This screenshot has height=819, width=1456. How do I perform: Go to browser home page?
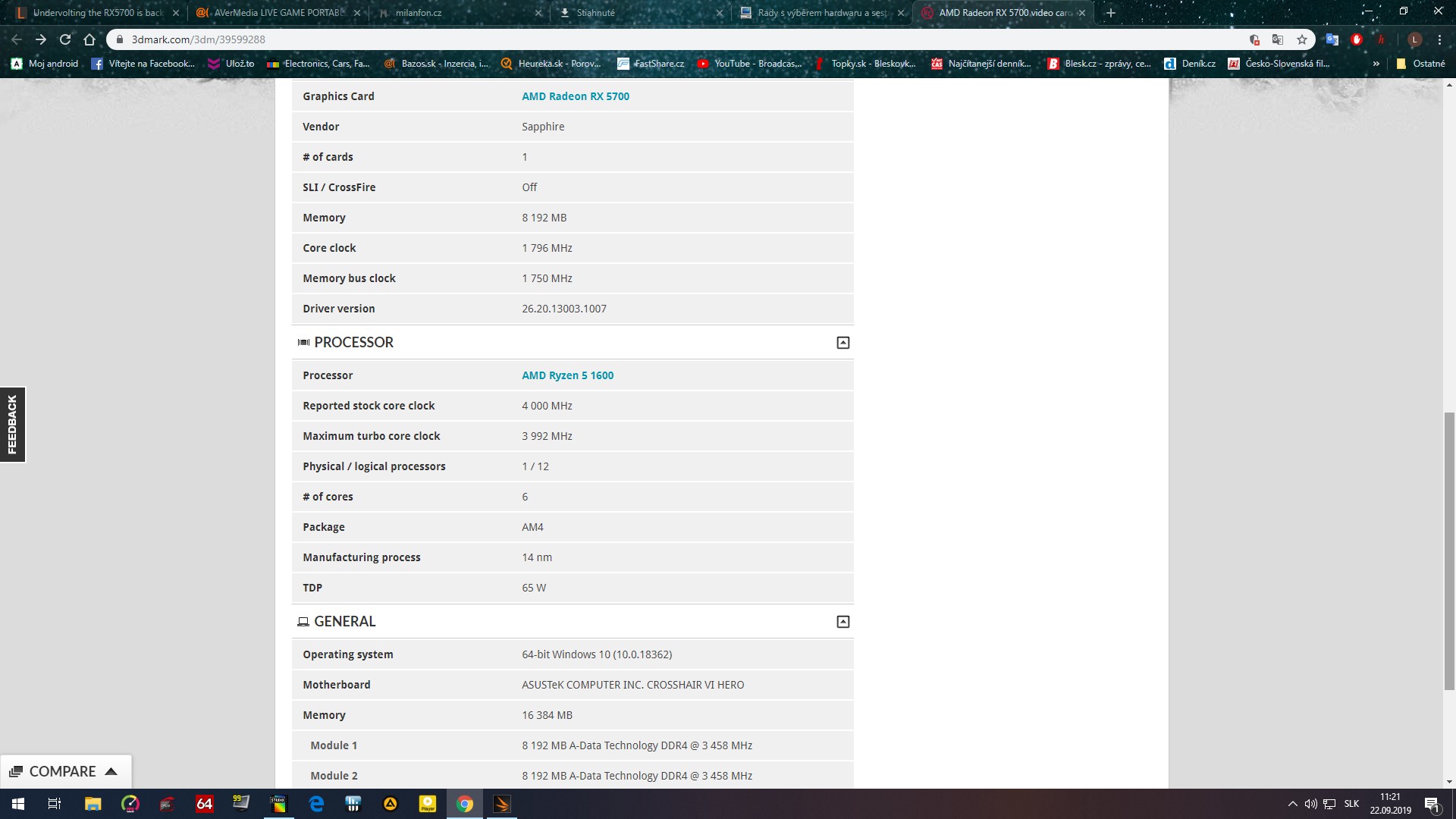[89, 39]
